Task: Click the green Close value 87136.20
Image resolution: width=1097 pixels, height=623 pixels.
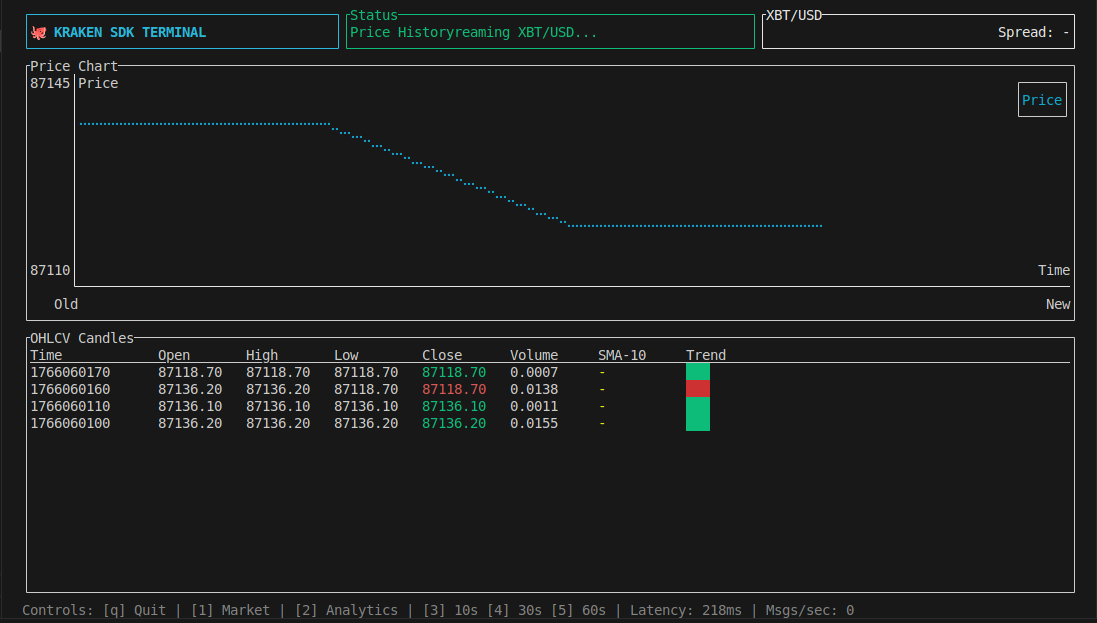Action: (454, 424)
